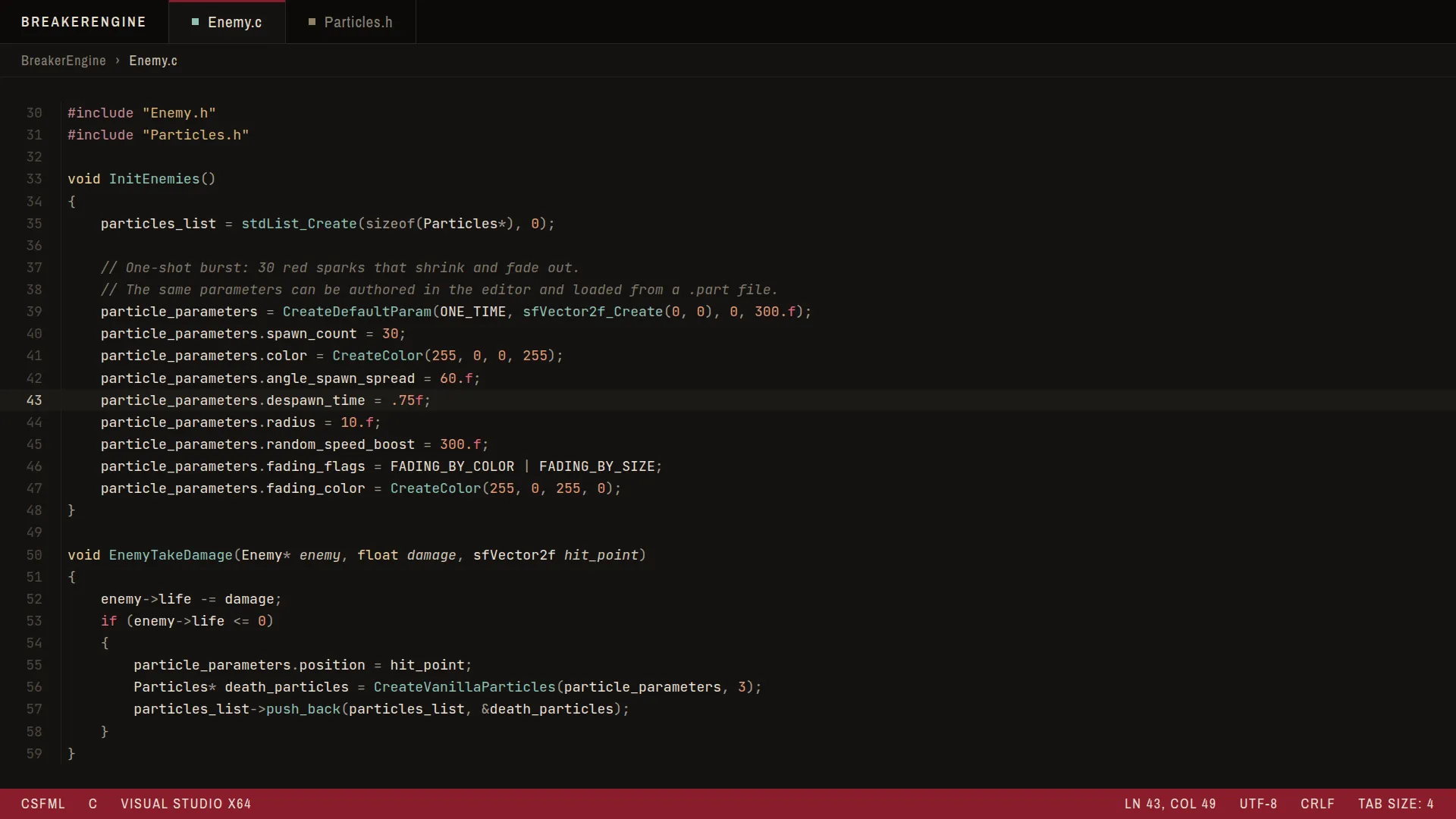
Task: Switch to the Enemy.c tab
Action: click(x=227, y=22)
